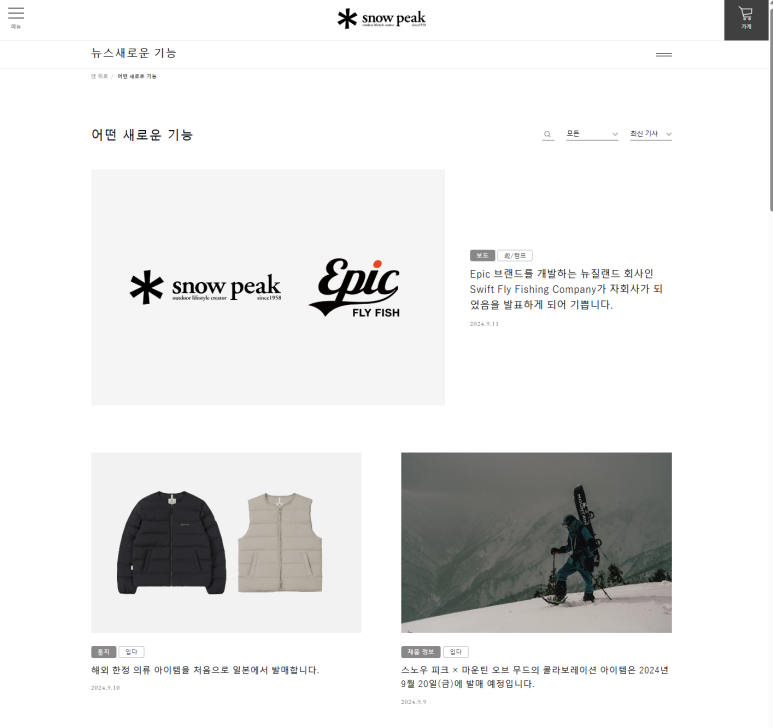Open the Snow Peak Epic Fly Fish image

click(268, 287)
